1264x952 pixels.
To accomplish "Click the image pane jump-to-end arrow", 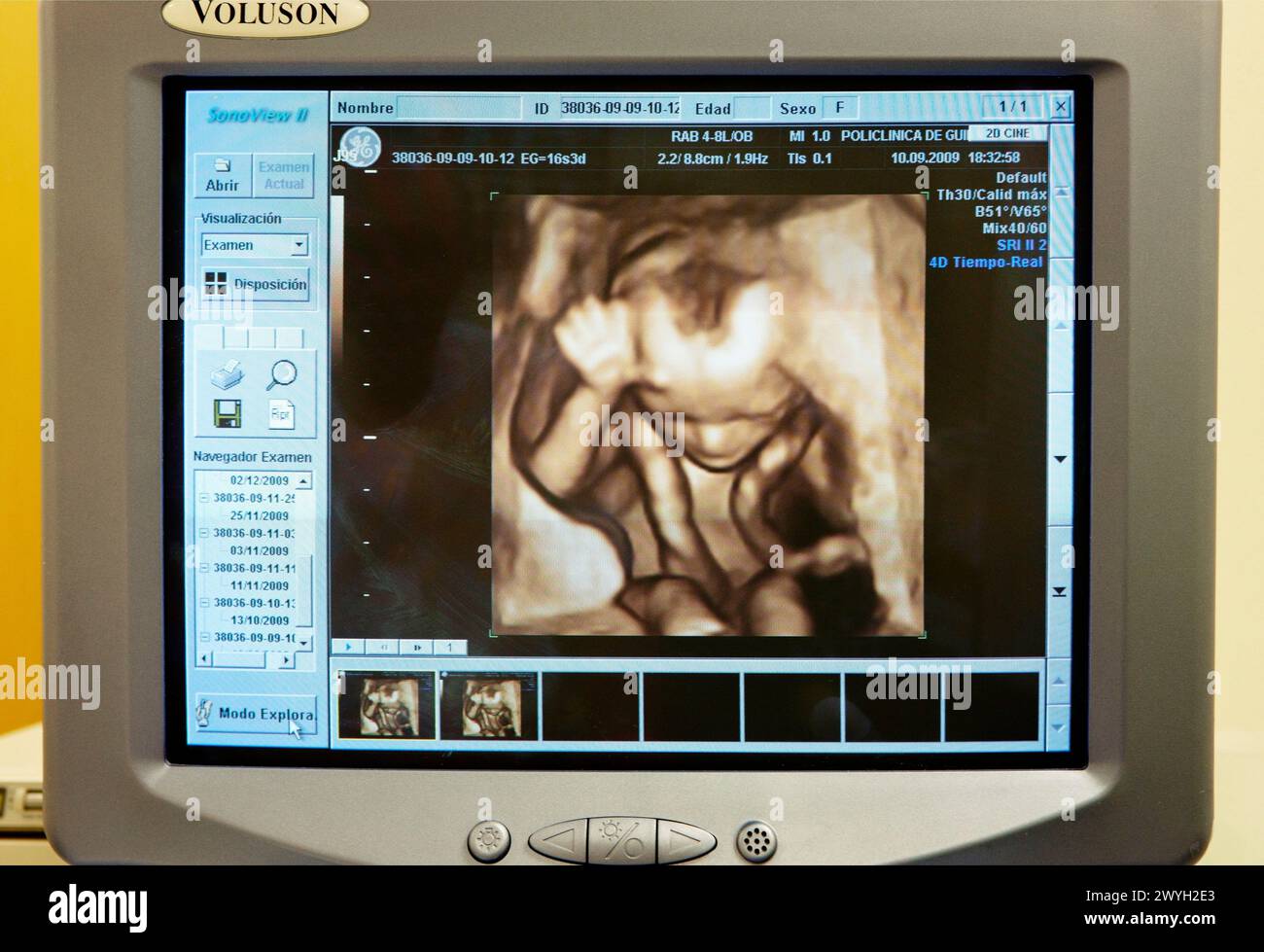I will (1060, 591).
